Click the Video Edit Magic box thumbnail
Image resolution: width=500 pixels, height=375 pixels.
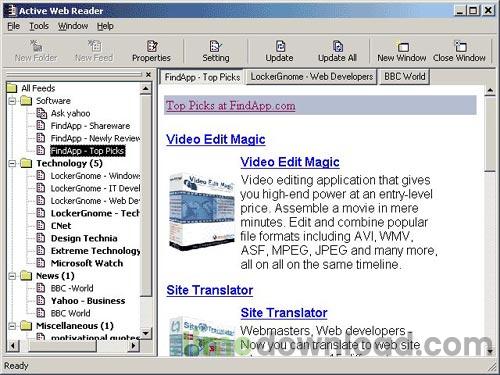click(202, 211)
